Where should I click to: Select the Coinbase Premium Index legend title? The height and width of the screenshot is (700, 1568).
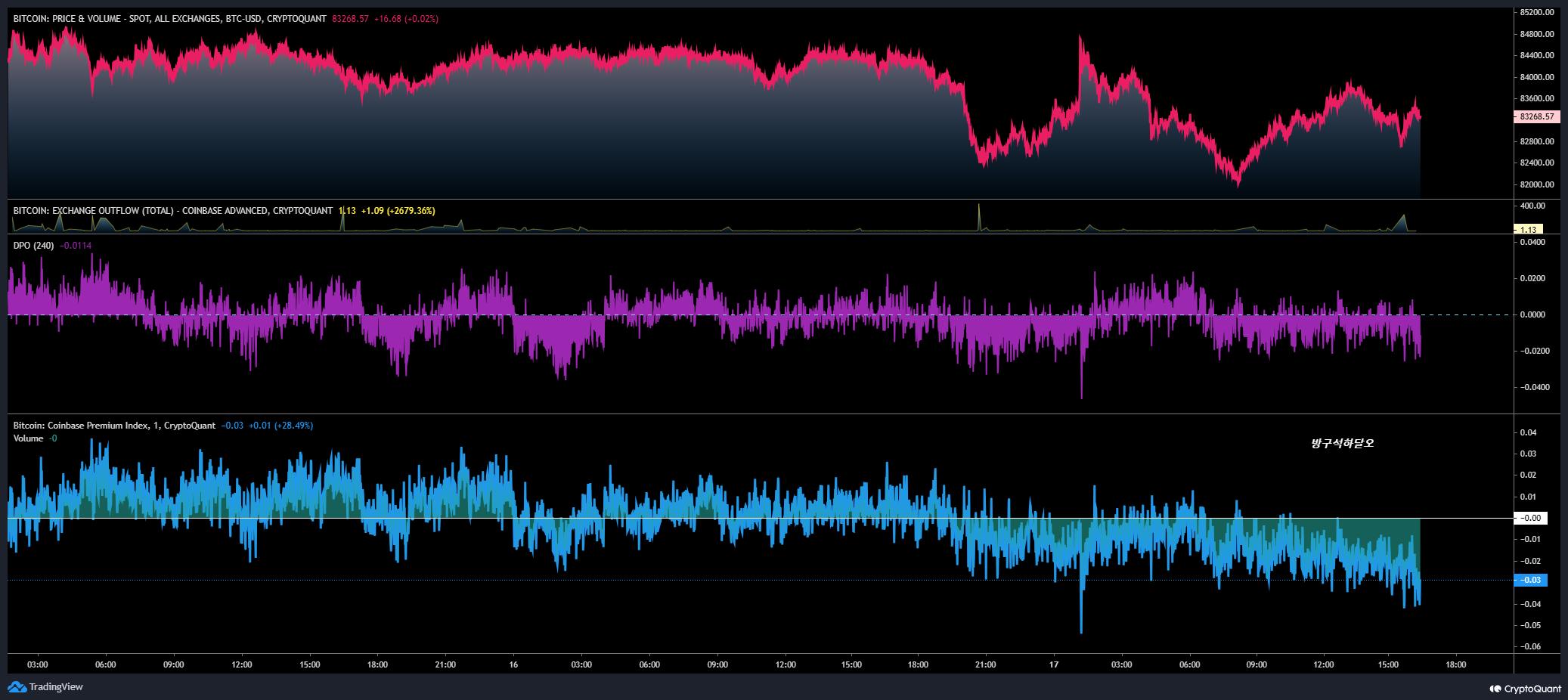113,426
